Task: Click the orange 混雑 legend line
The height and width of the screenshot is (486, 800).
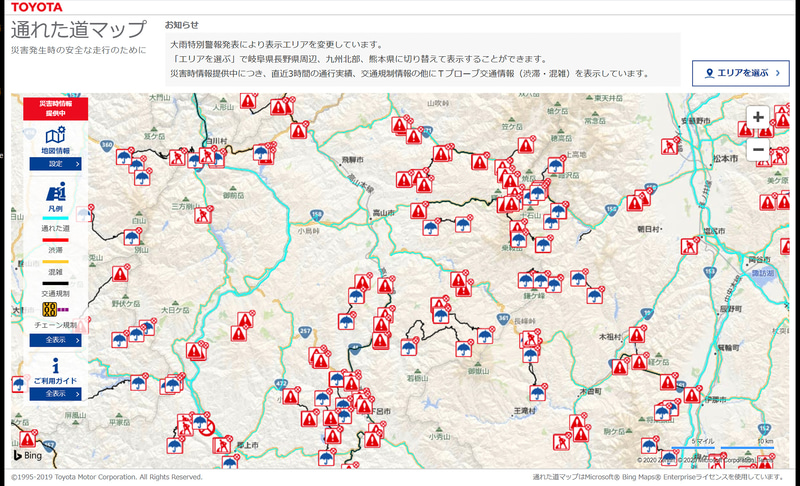Action: pyautogui.click(x=55, y=262)
